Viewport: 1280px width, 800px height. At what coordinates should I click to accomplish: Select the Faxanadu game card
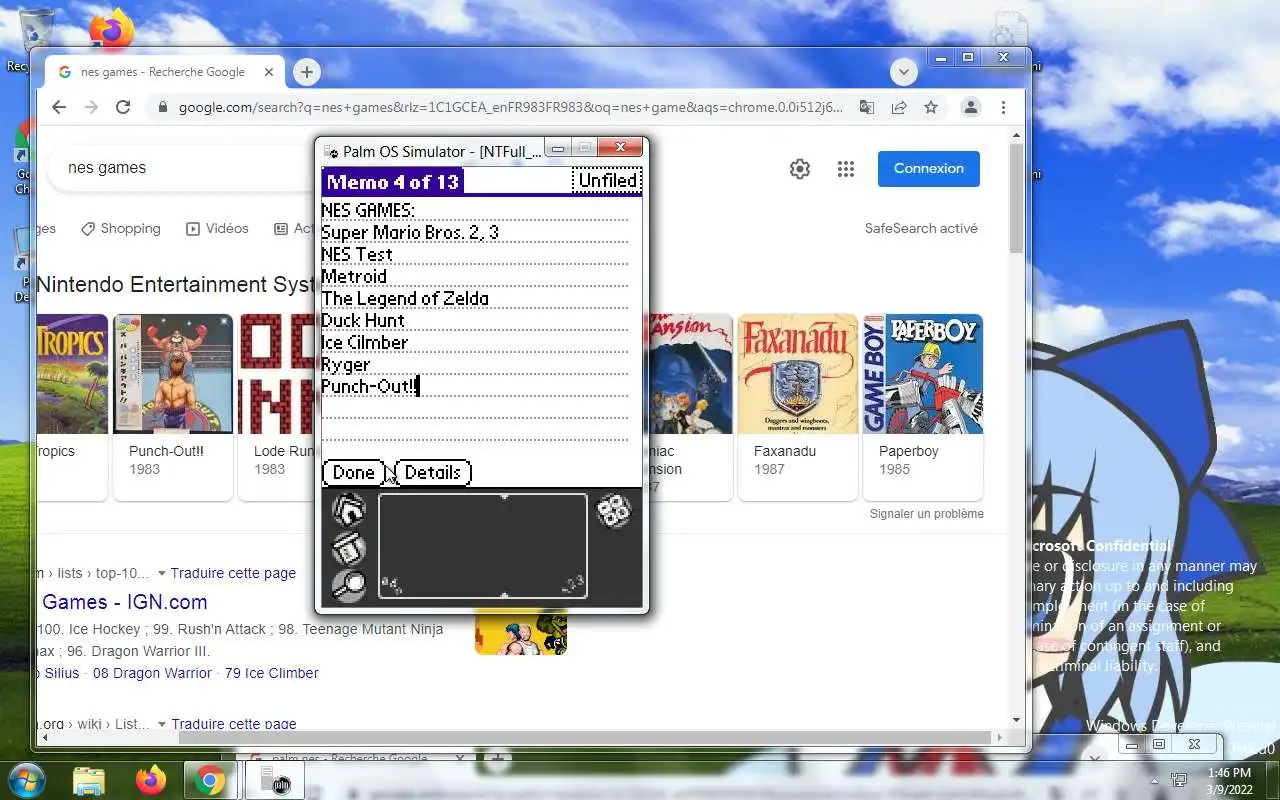[798, 407]
